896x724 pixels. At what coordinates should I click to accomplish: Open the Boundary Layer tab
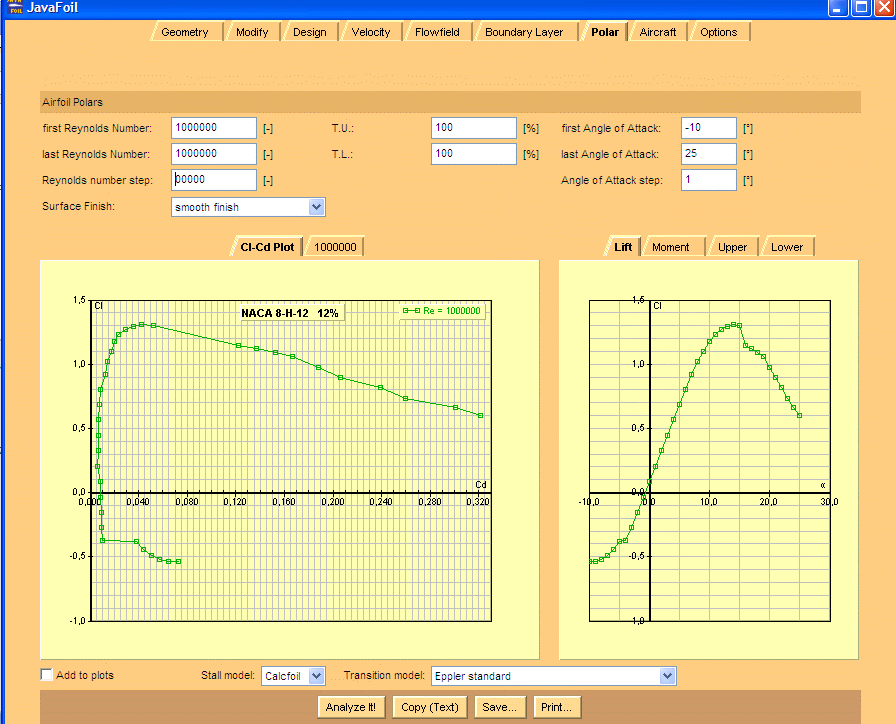pos(524,32)
